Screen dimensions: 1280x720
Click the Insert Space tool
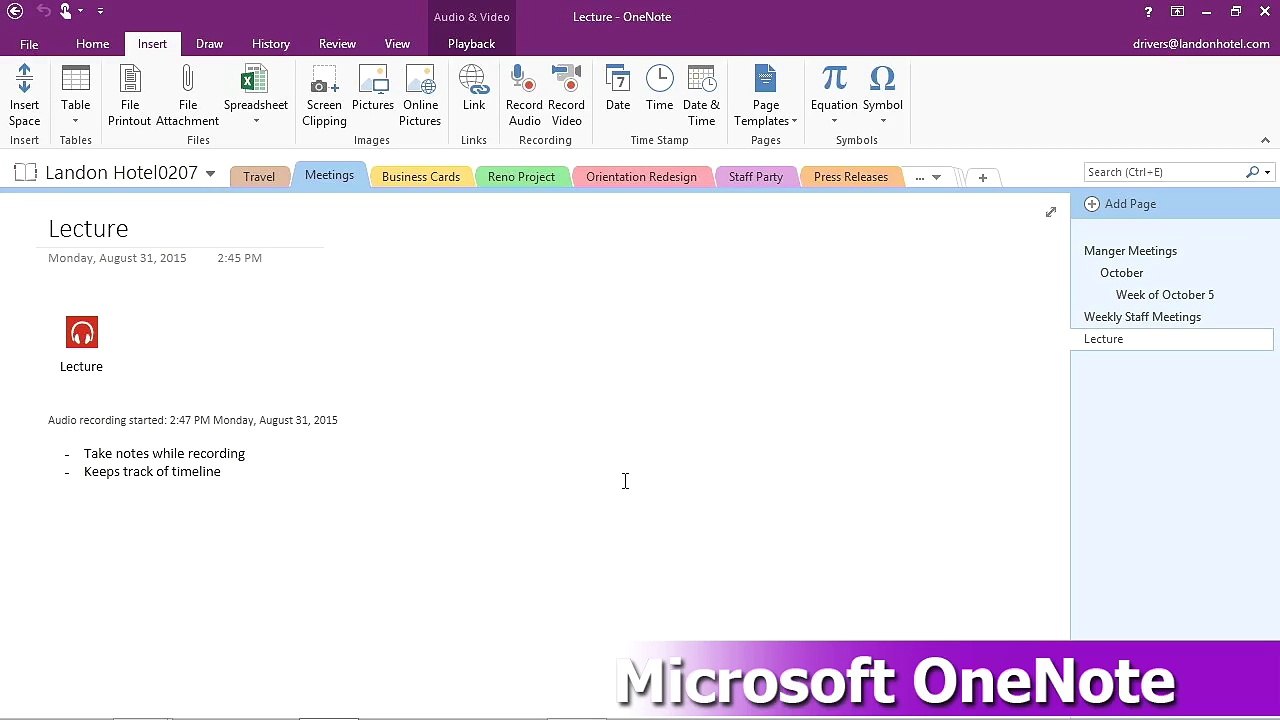click(24, 95)
